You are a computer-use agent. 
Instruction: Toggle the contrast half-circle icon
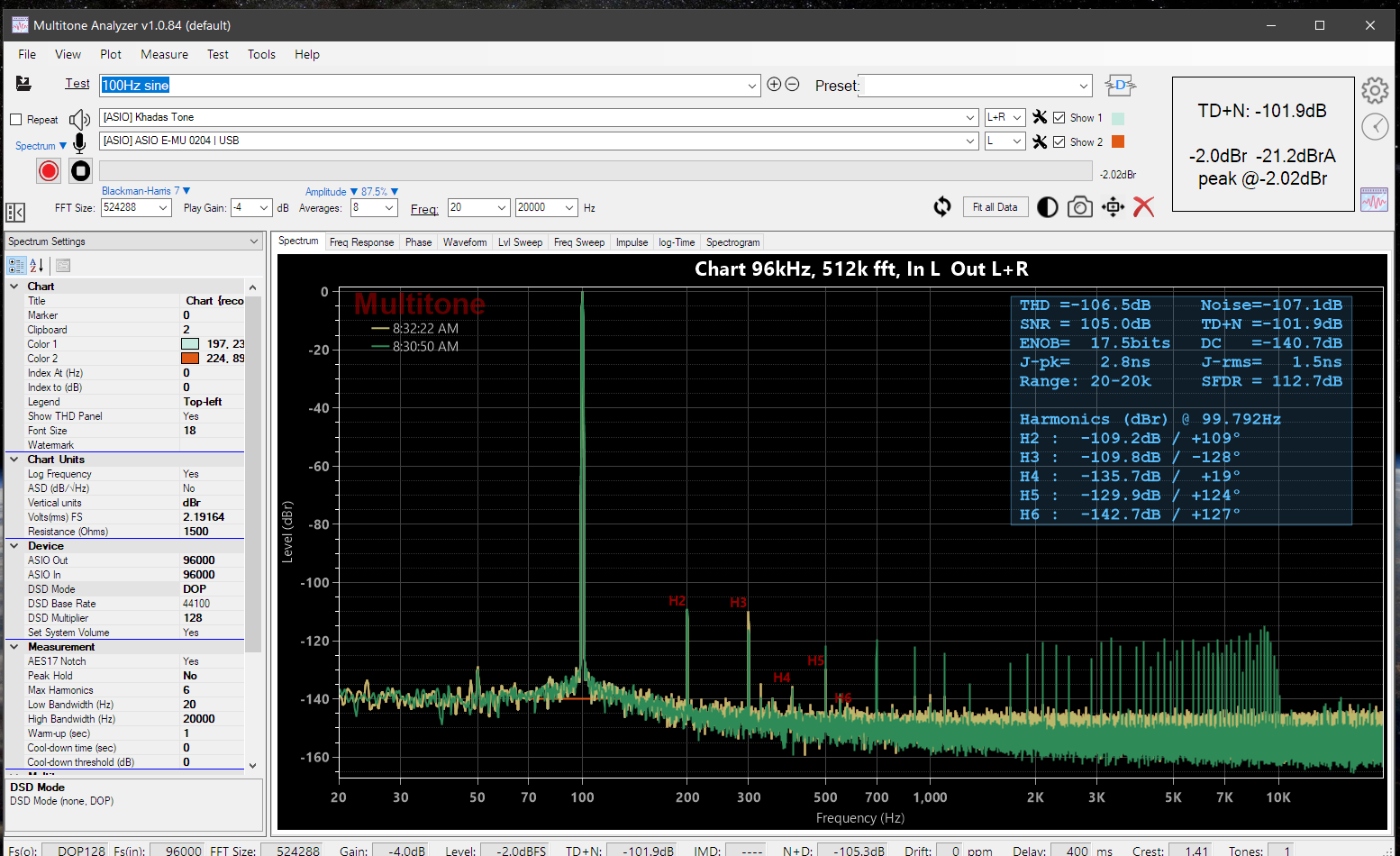[x=1047, y=207]
